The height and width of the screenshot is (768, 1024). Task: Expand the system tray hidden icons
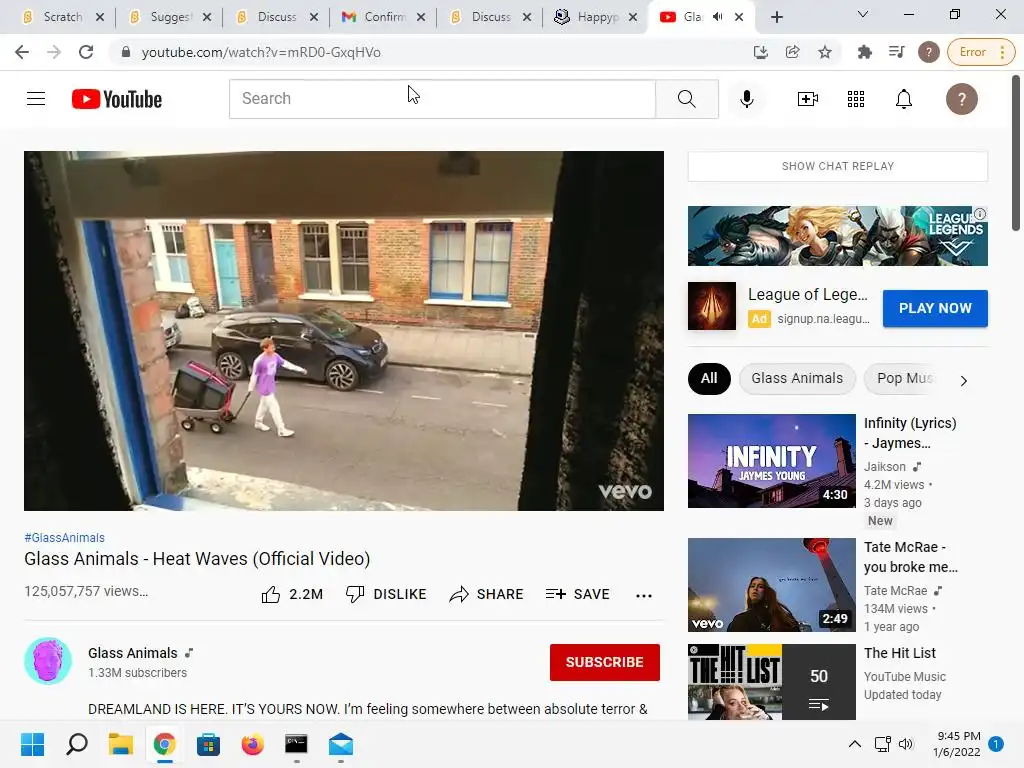pyautogui.click(x=854, y=744)
